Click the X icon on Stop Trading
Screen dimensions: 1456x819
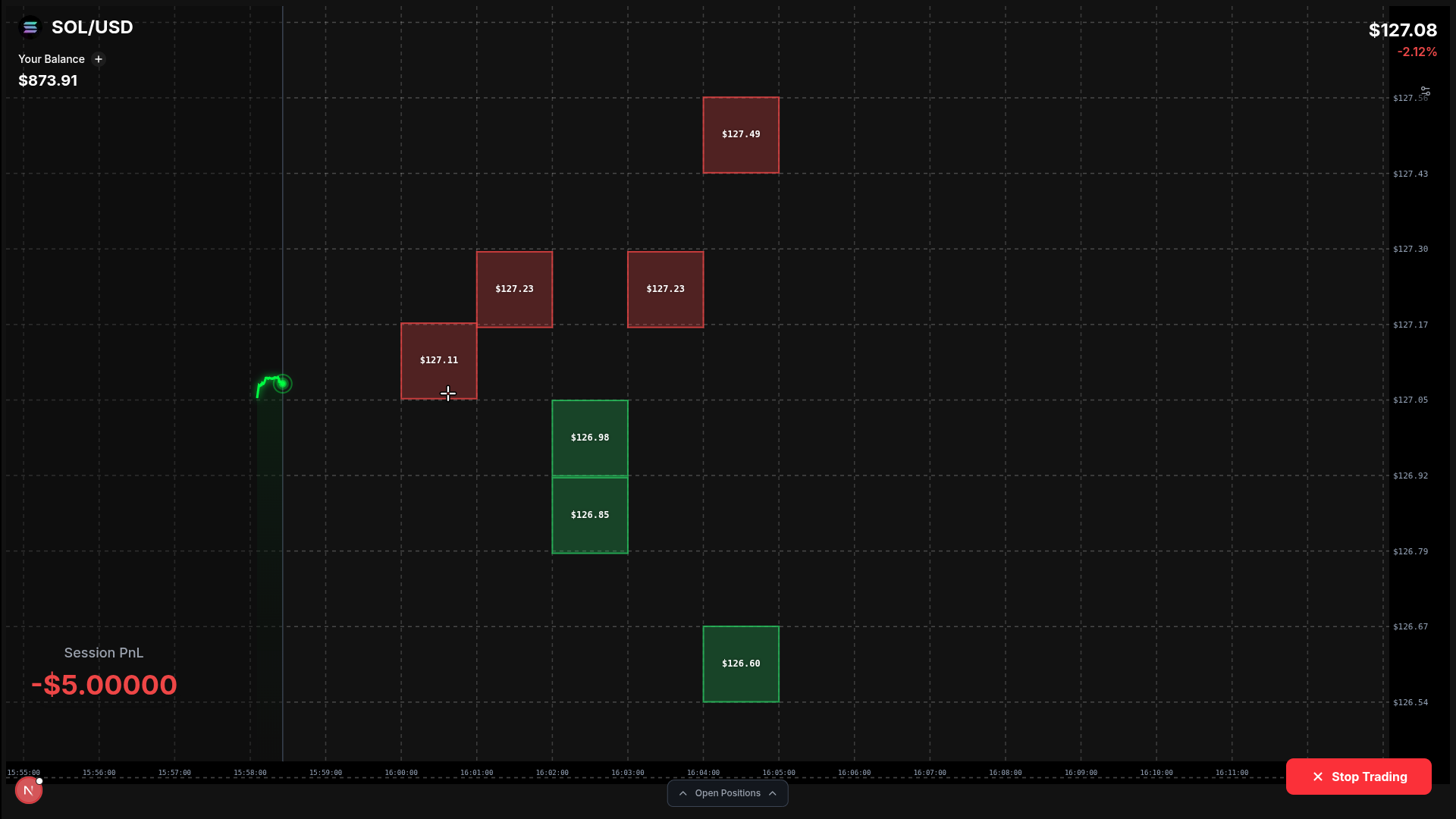click(1318, 777)
